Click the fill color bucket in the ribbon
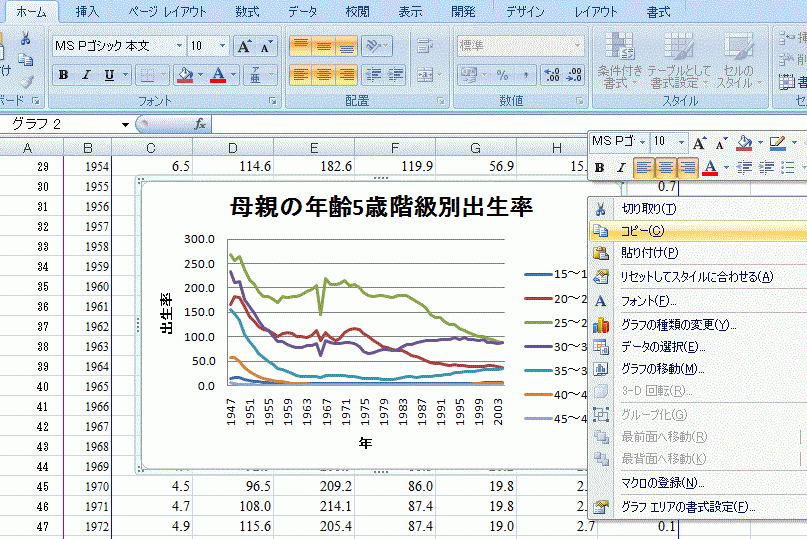807x539 pixels. point(183,75)
